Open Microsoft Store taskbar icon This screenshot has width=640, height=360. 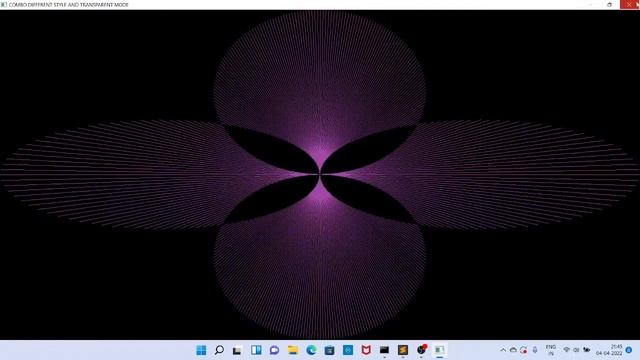(x=329, y=350)
